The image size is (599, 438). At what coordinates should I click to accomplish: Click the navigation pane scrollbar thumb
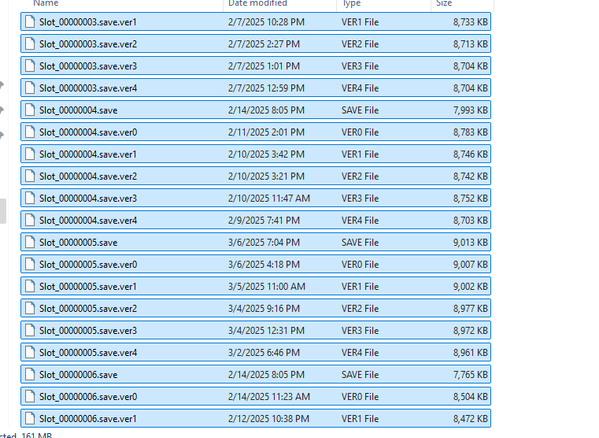pyautogui.click(x=3, y=211)
